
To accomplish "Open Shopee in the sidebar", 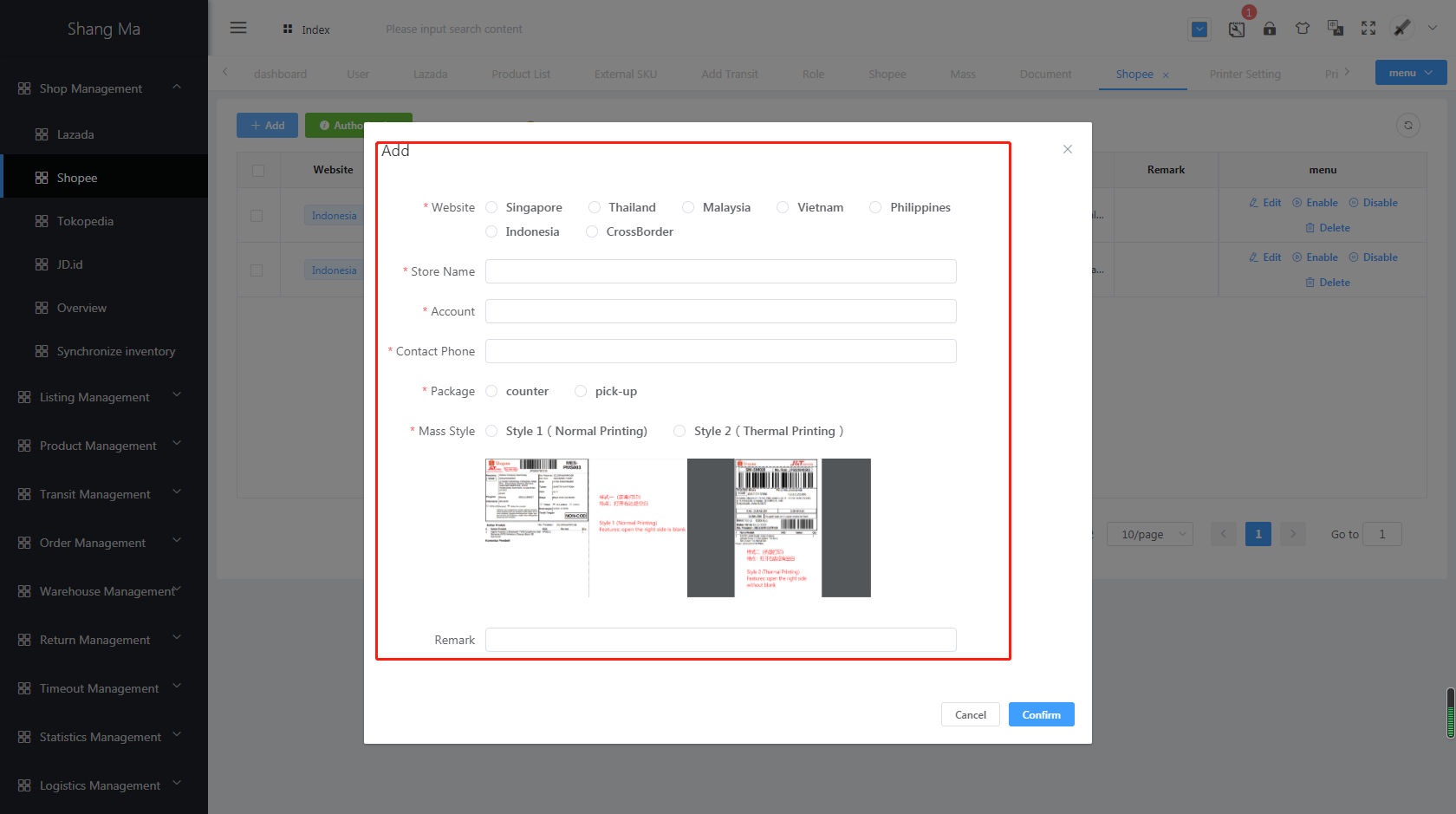I will [x=104, y=178].
